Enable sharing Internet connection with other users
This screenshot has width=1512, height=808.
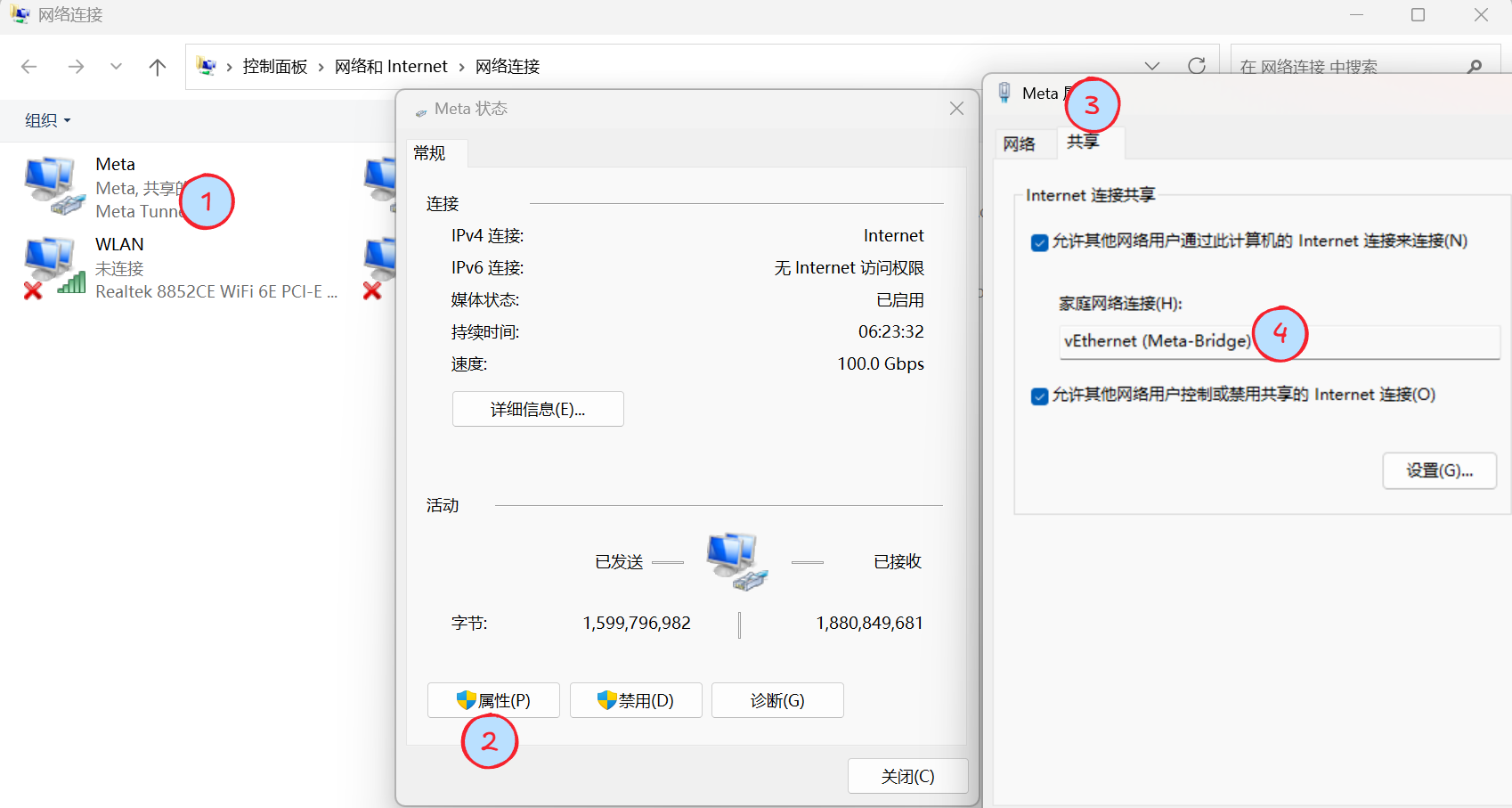coord(1039,241)
